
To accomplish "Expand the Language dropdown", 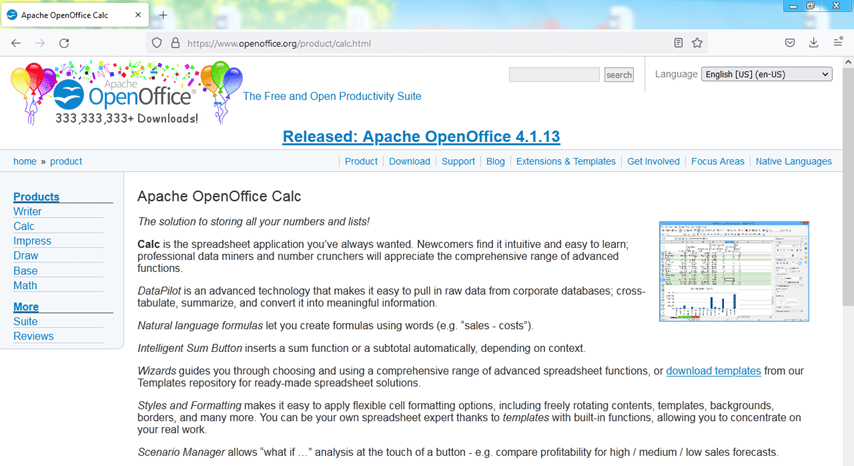I will [x=767, y=74].
